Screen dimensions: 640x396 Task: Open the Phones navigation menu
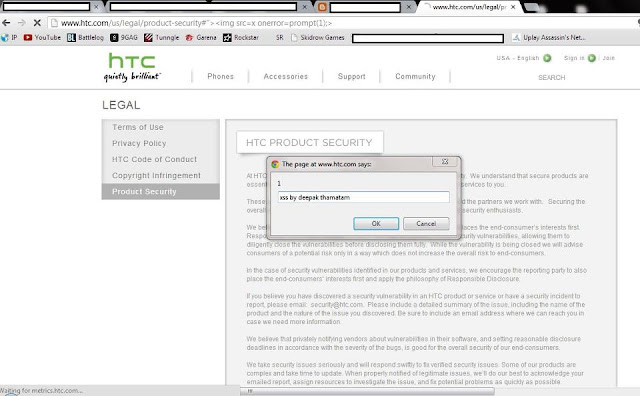point(220,76)
